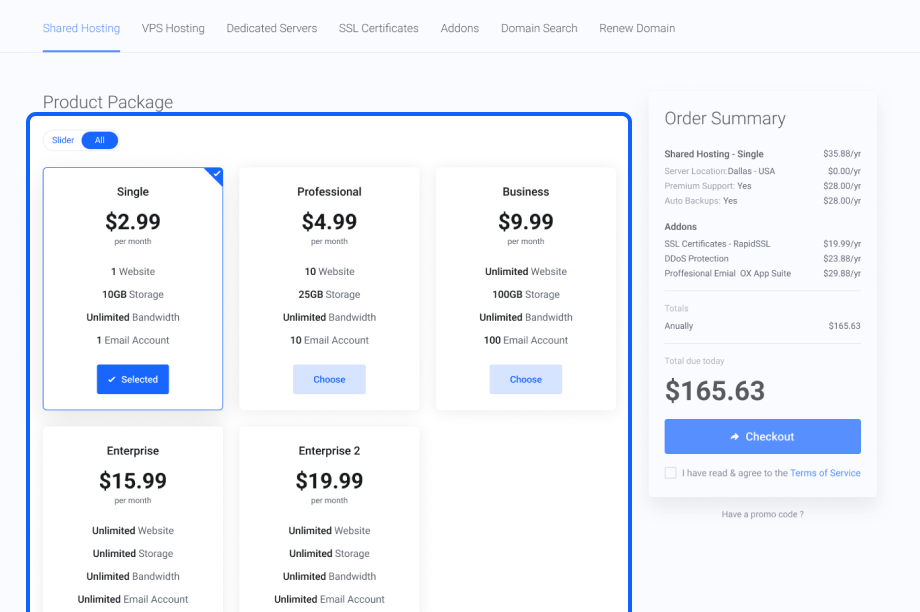The width and height of the screenshot is (920, 612).
Task: Tick the agree to Terms of Service checkbox
Action: (671, 473)
